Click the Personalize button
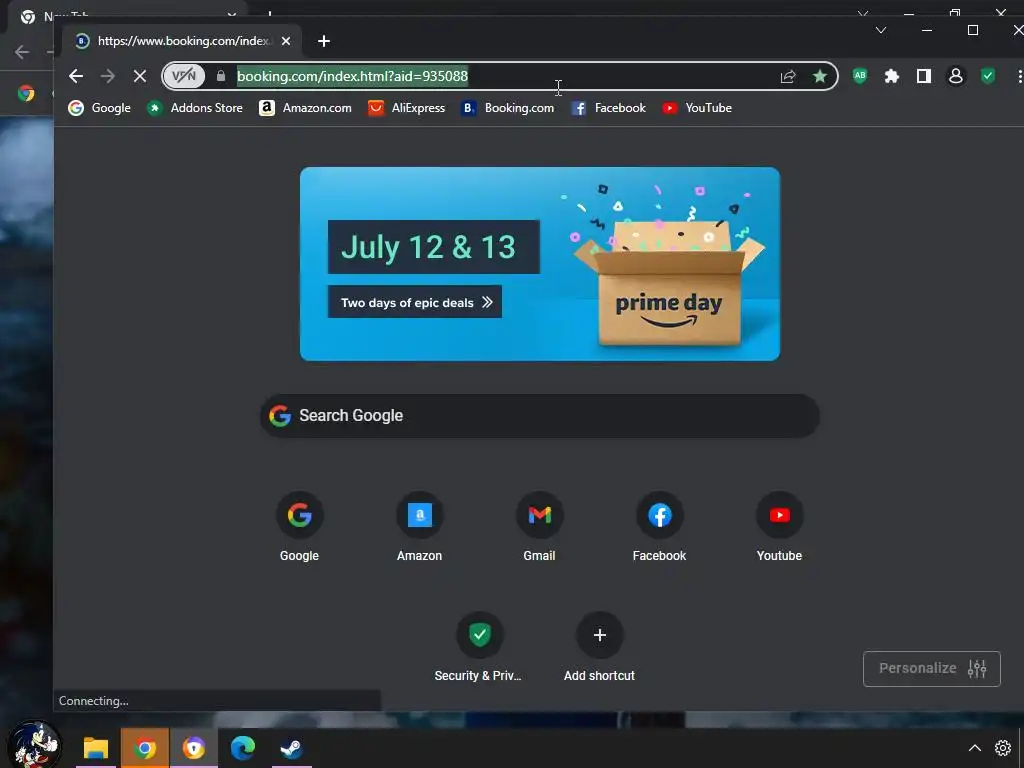This screenshot has height=768, width=1024. coord(932,669)
